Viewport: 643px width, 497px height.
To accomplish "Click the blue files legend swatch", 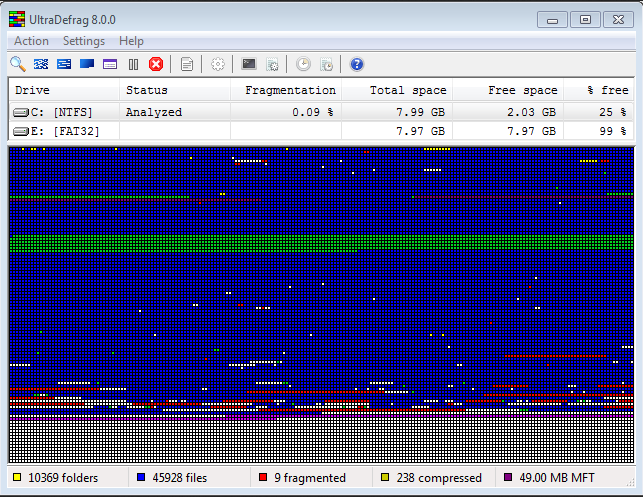I will tap(141, 477).
